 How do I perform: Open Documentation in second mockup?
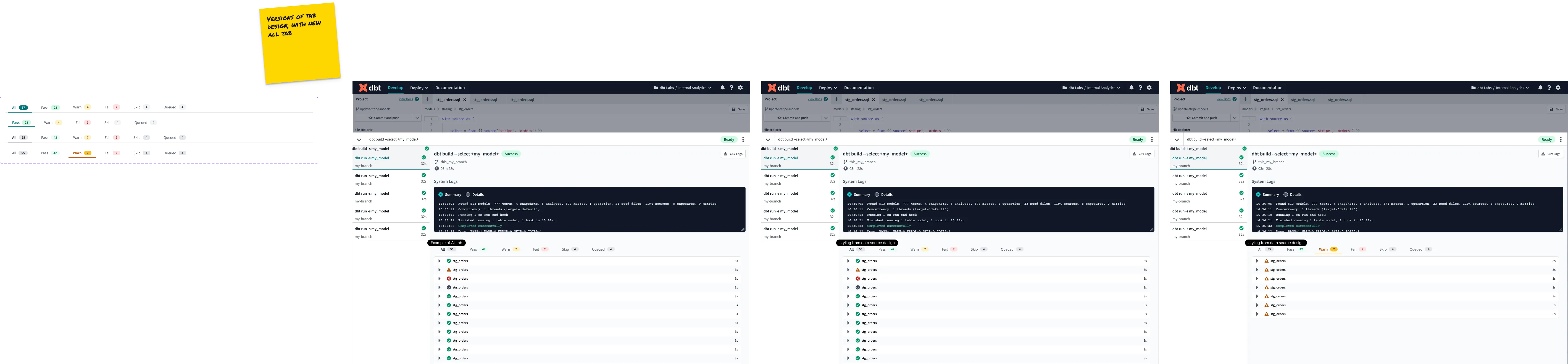859,88
